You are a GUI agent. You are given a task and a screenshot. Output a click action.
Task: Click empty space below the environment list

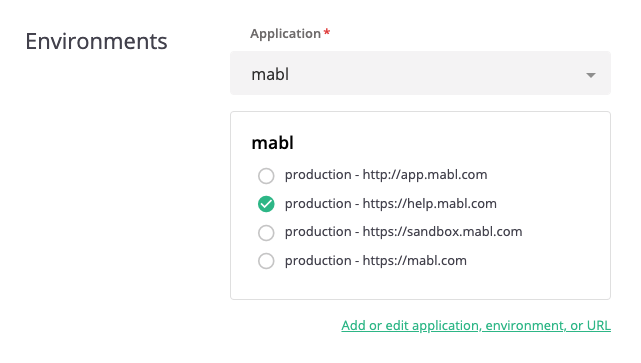[420, 284]
